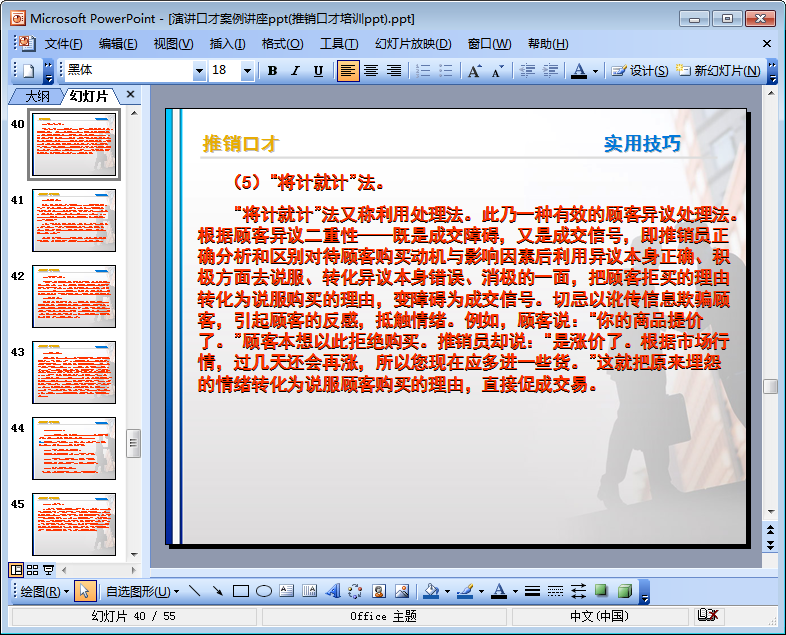
Task: Select slide 43 thumbnail
Action: tap(74, 372)
